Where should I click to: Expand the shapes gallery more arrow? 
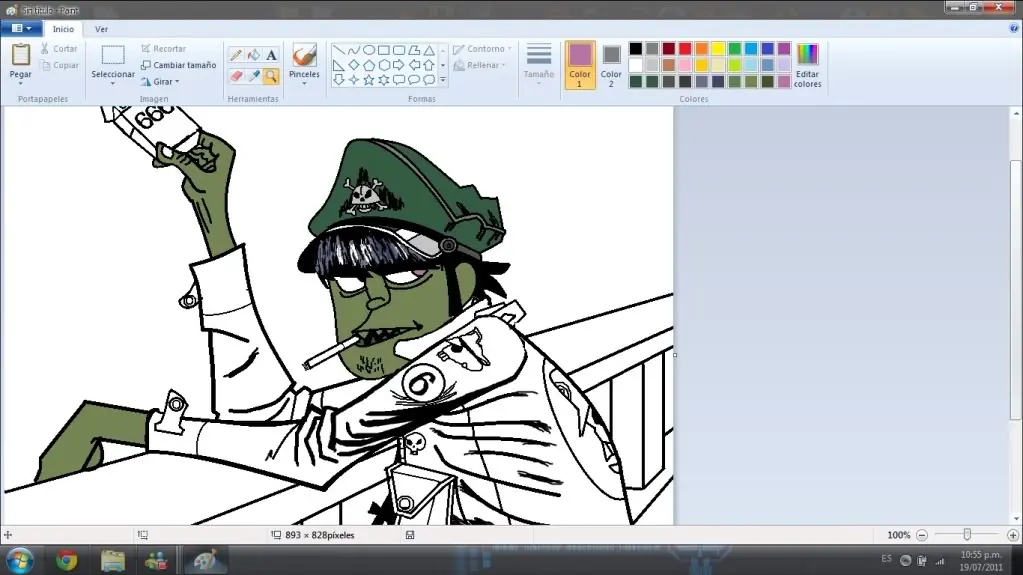click(442, 80)
